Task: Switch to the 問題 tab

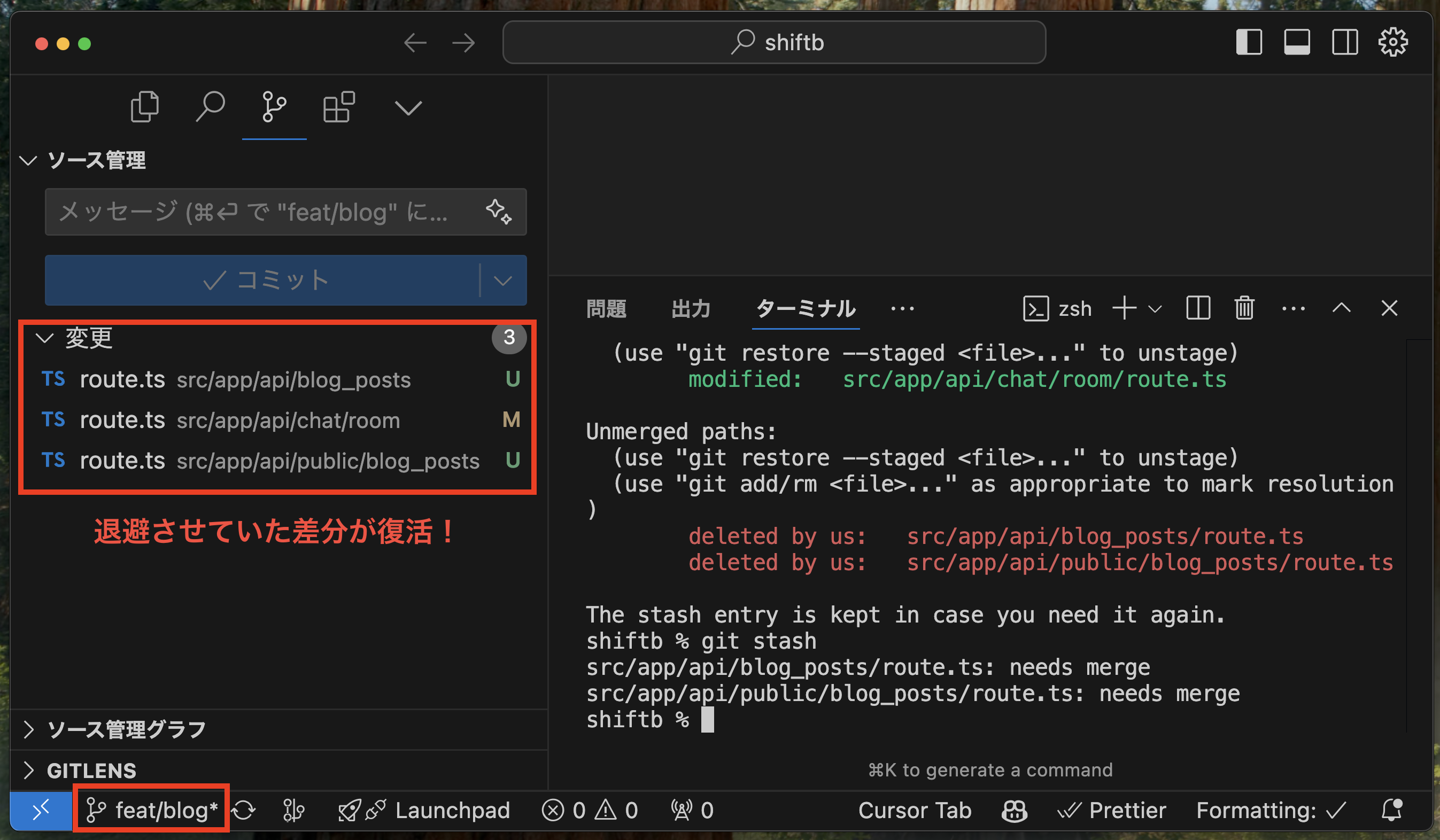Action: coord(606,309)
